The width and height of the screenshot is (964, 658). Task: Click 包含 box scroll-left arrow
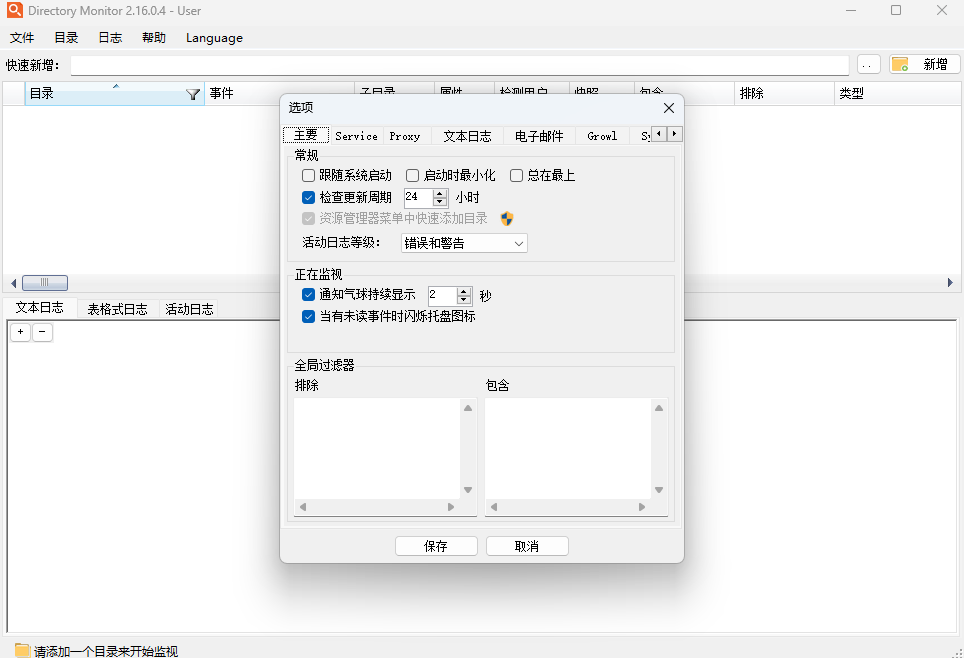[494, 507]
